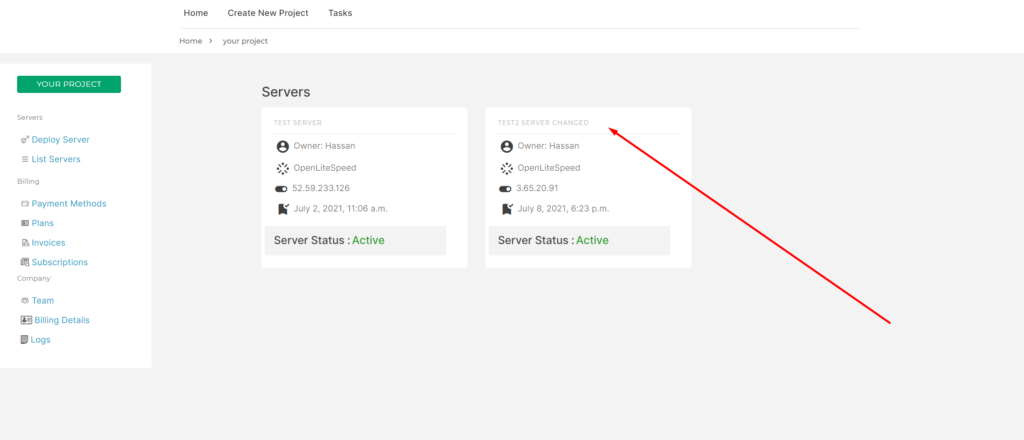The width and height of the screenshot is (1024, 440).
Task: Click the Invoices icon in sidebar
Action: pos(25,243)
